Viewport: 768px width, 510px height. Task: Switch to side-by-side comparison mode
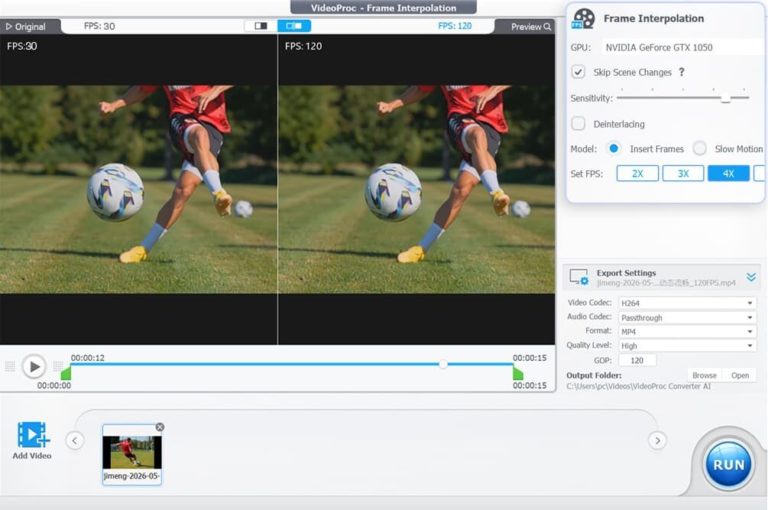pos(294,26)
